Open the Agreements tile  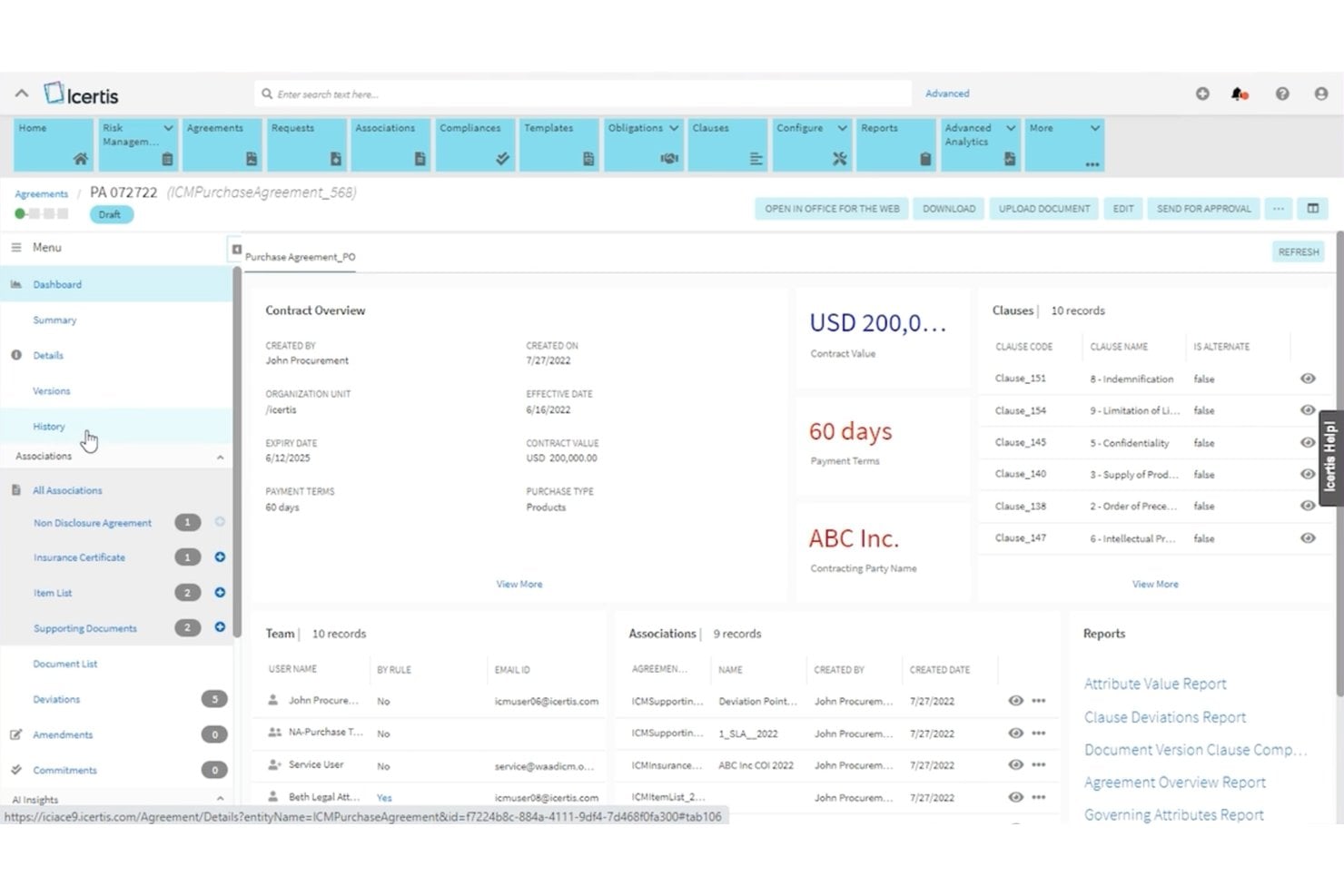[x=222, y=144]
